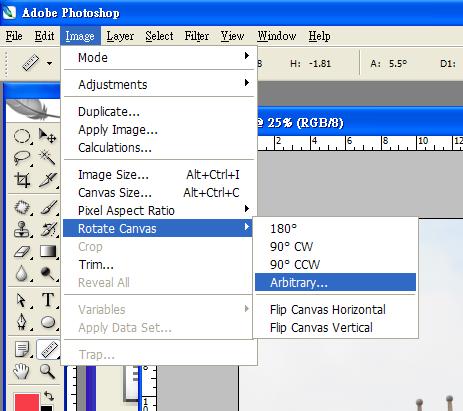The width and height of the screenshot is (463, 411).
Task: Click the H: -1.81 readout
Action: click(x=310, y=63)
